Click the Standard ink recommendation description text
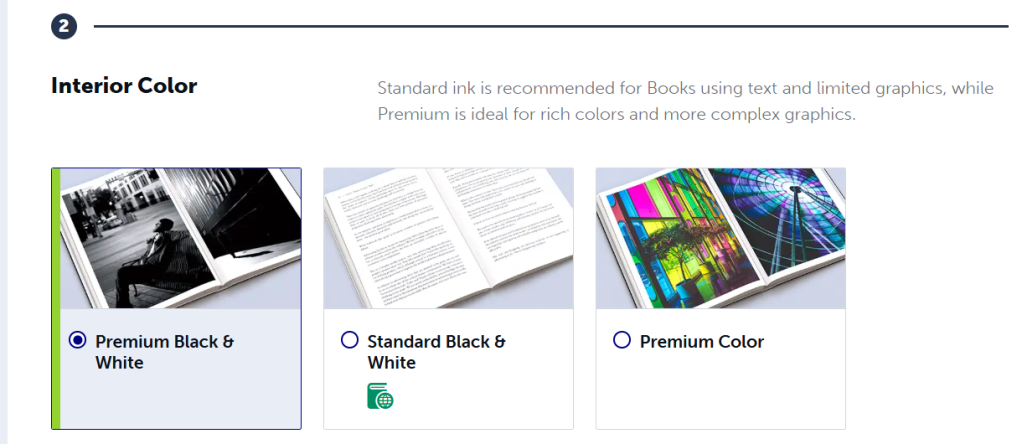Viewport: 1022px width, 444px height. [x=685, y=101]
